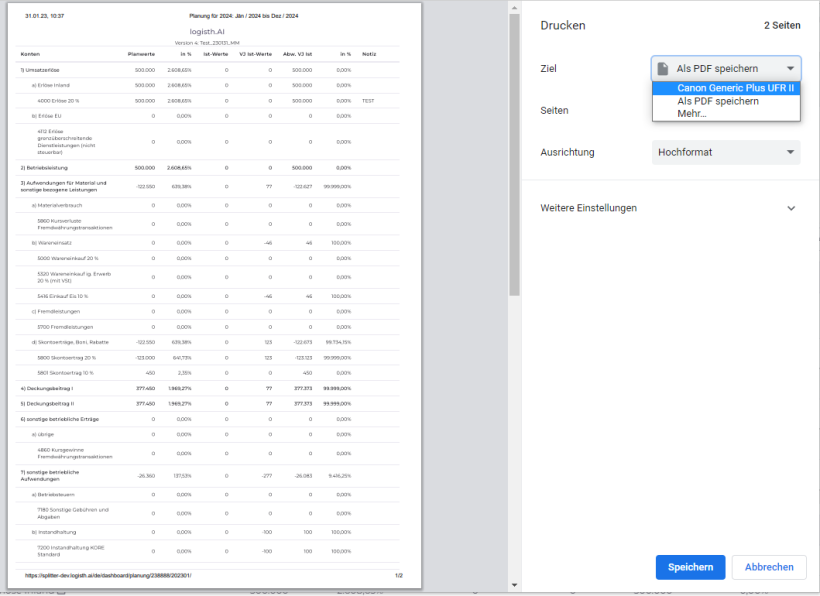Screen dimensions: 820x596
Task: Click the Ziel dropdown arrow
Action: (x=791, y=69)
